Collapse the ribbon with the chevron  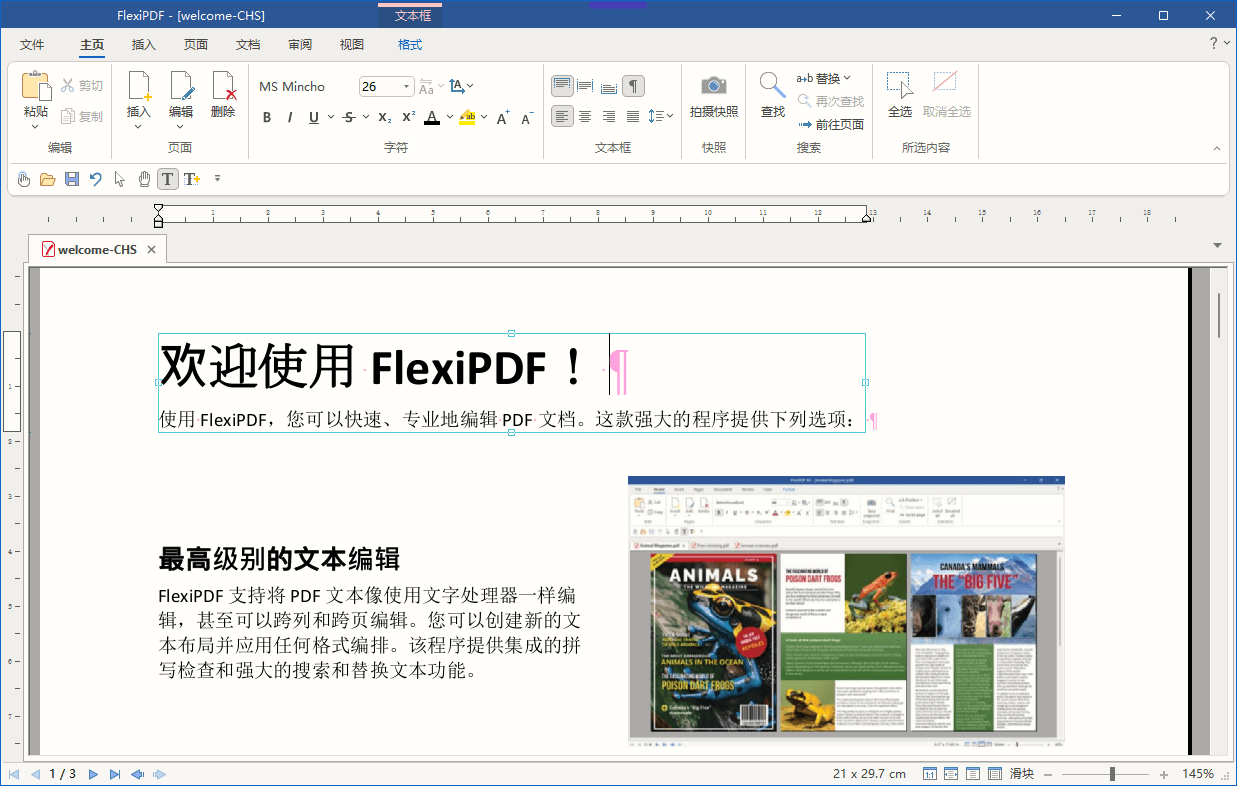[x=1217, y=148]
